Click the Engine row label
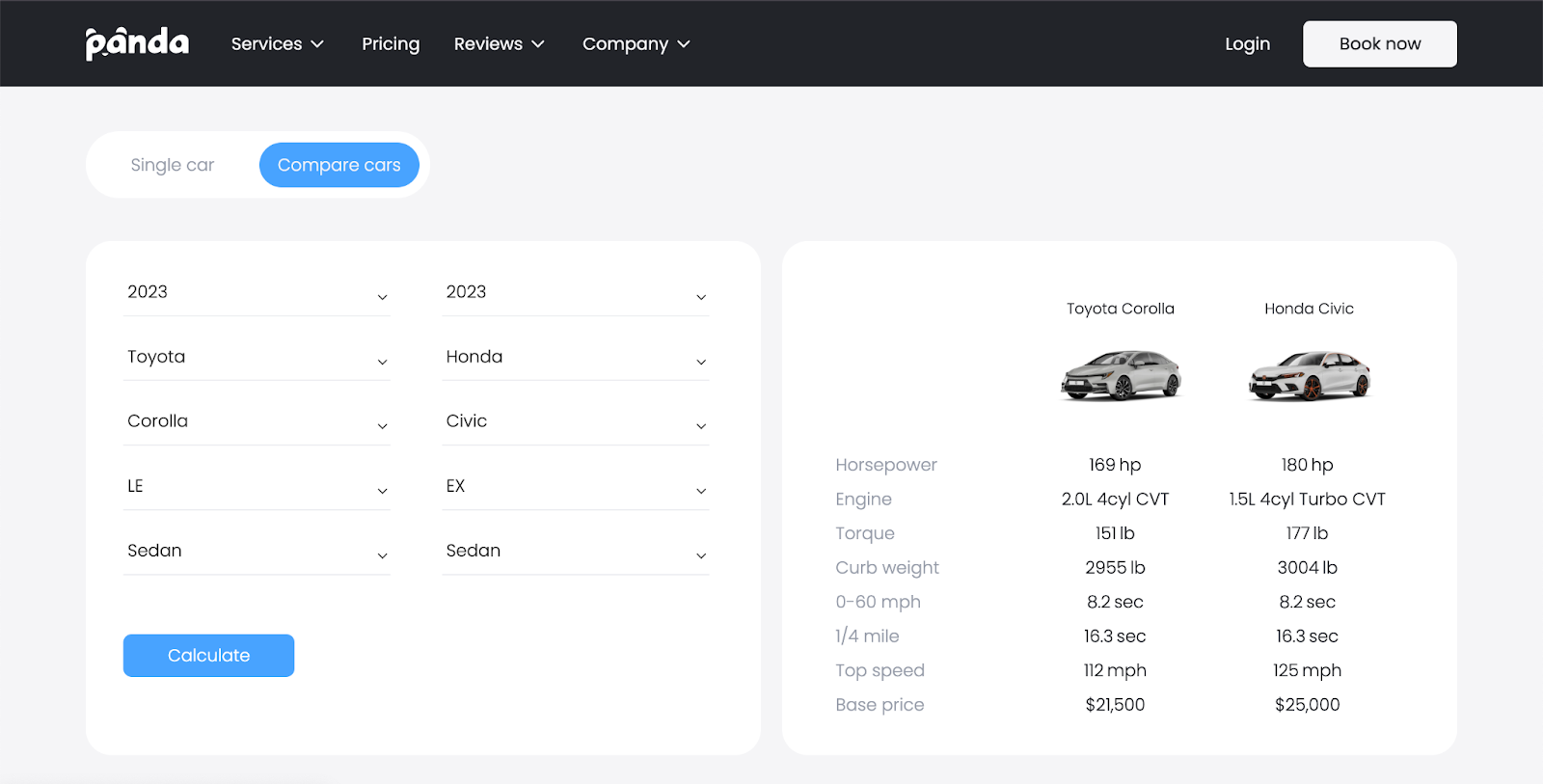The height and width of the screenshot is (784, 1543). [x=863, y=500]
